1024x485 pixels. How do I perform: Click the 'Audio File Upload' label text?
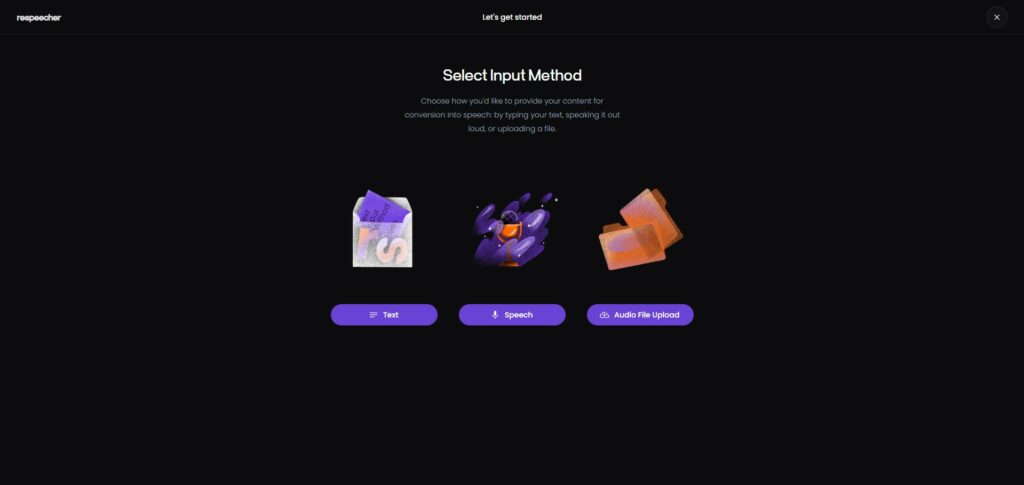647,315
